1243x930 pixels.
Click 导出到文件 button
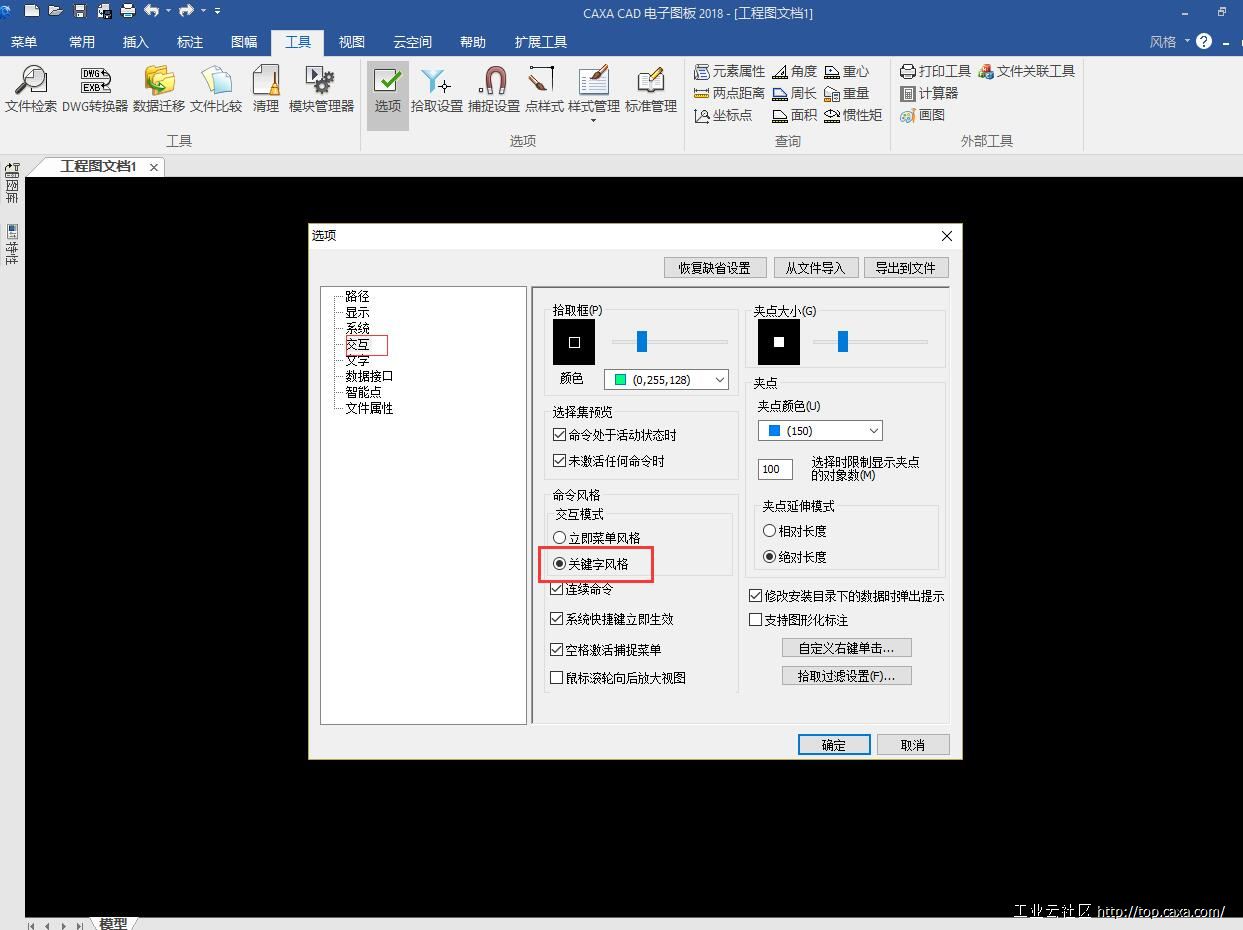[906, 268]
